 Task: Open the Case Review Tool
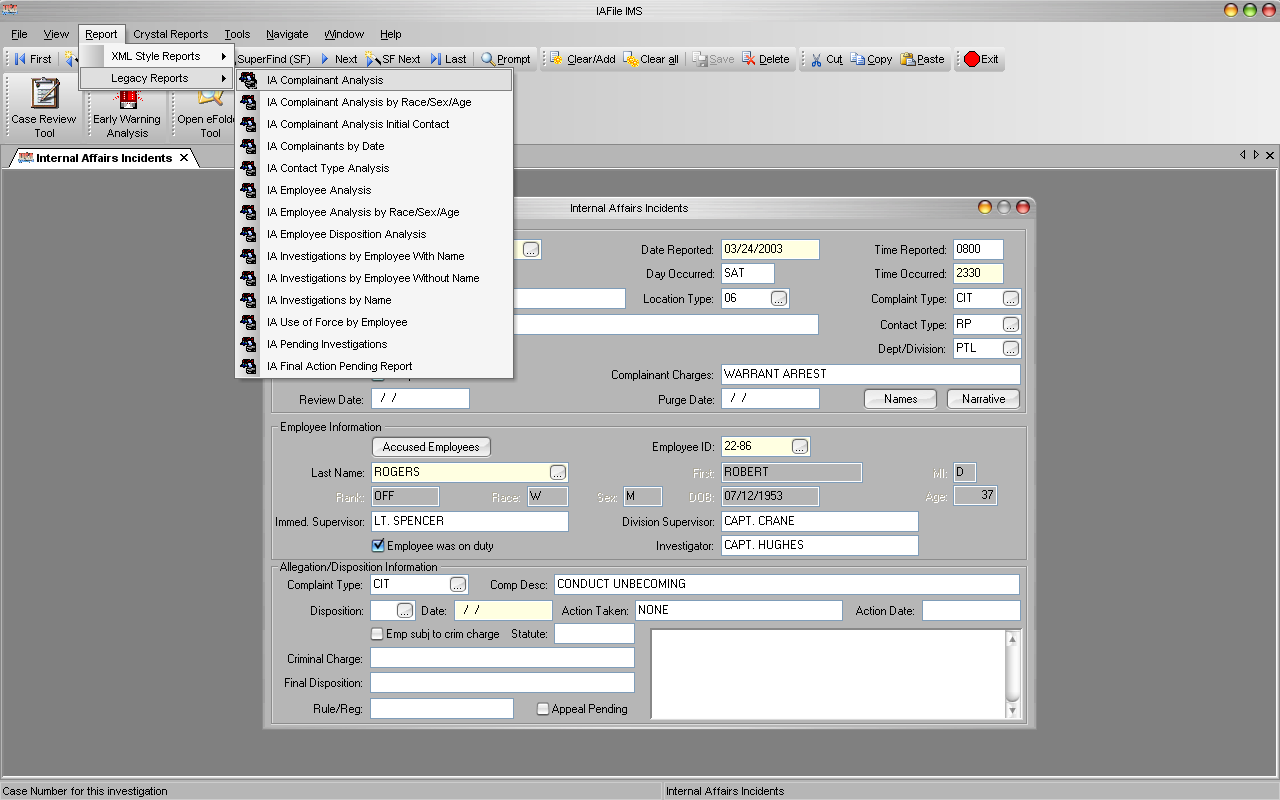44,109
